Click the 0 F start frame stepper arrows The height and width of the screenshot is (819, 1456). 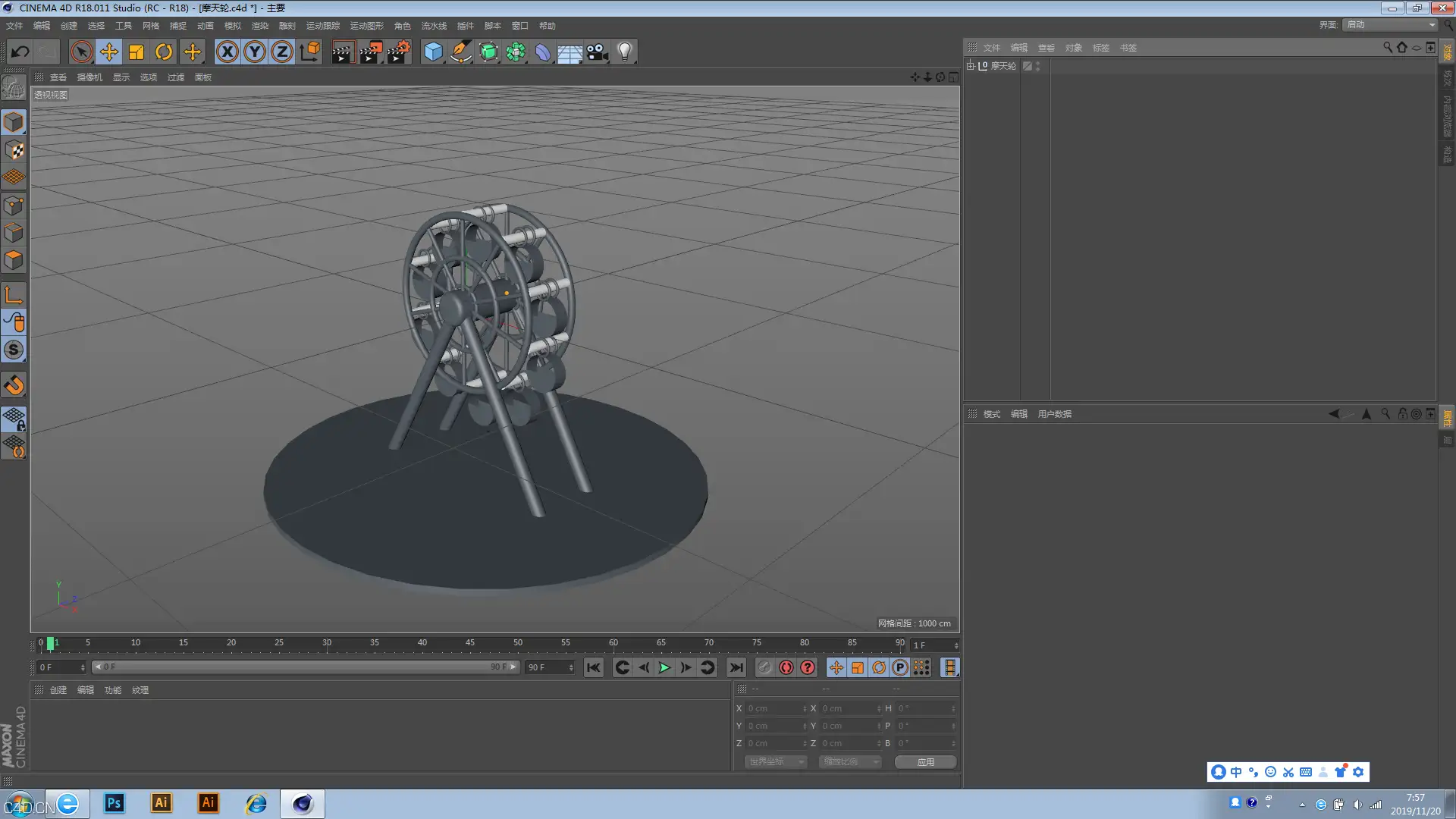coord(83,667)
